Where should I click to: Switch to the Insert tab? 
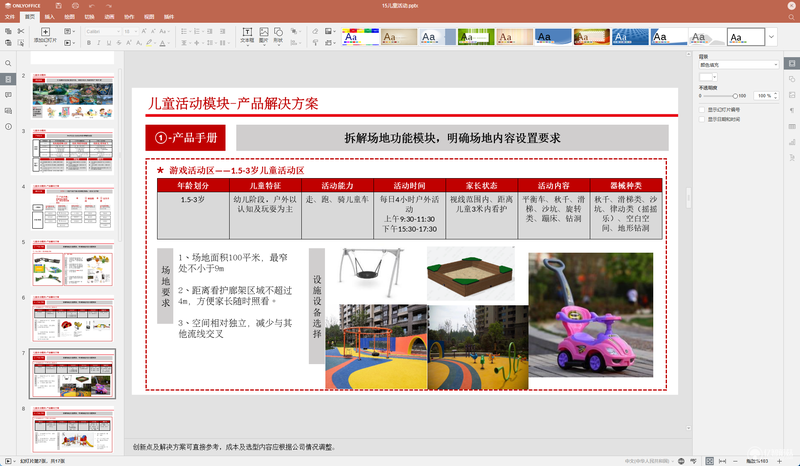point(49,17)
